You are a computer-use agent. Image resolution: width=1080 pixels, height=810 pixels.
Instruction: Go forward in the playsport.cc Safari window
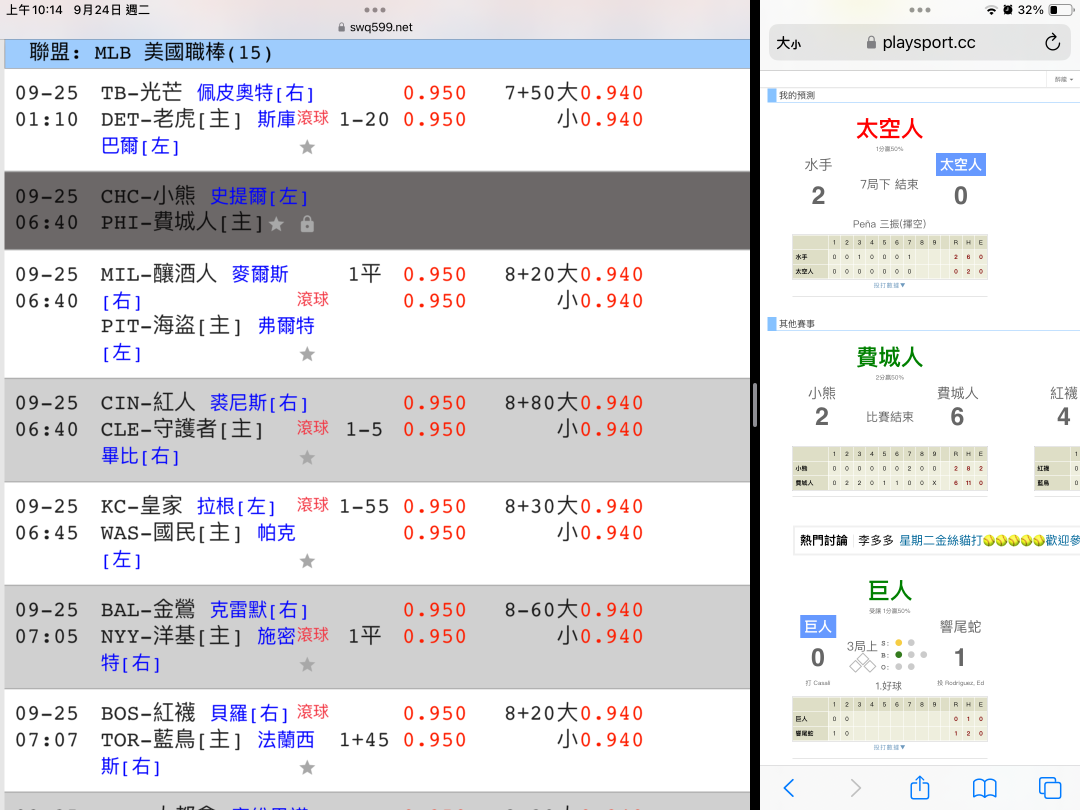(x=855, y=787)
